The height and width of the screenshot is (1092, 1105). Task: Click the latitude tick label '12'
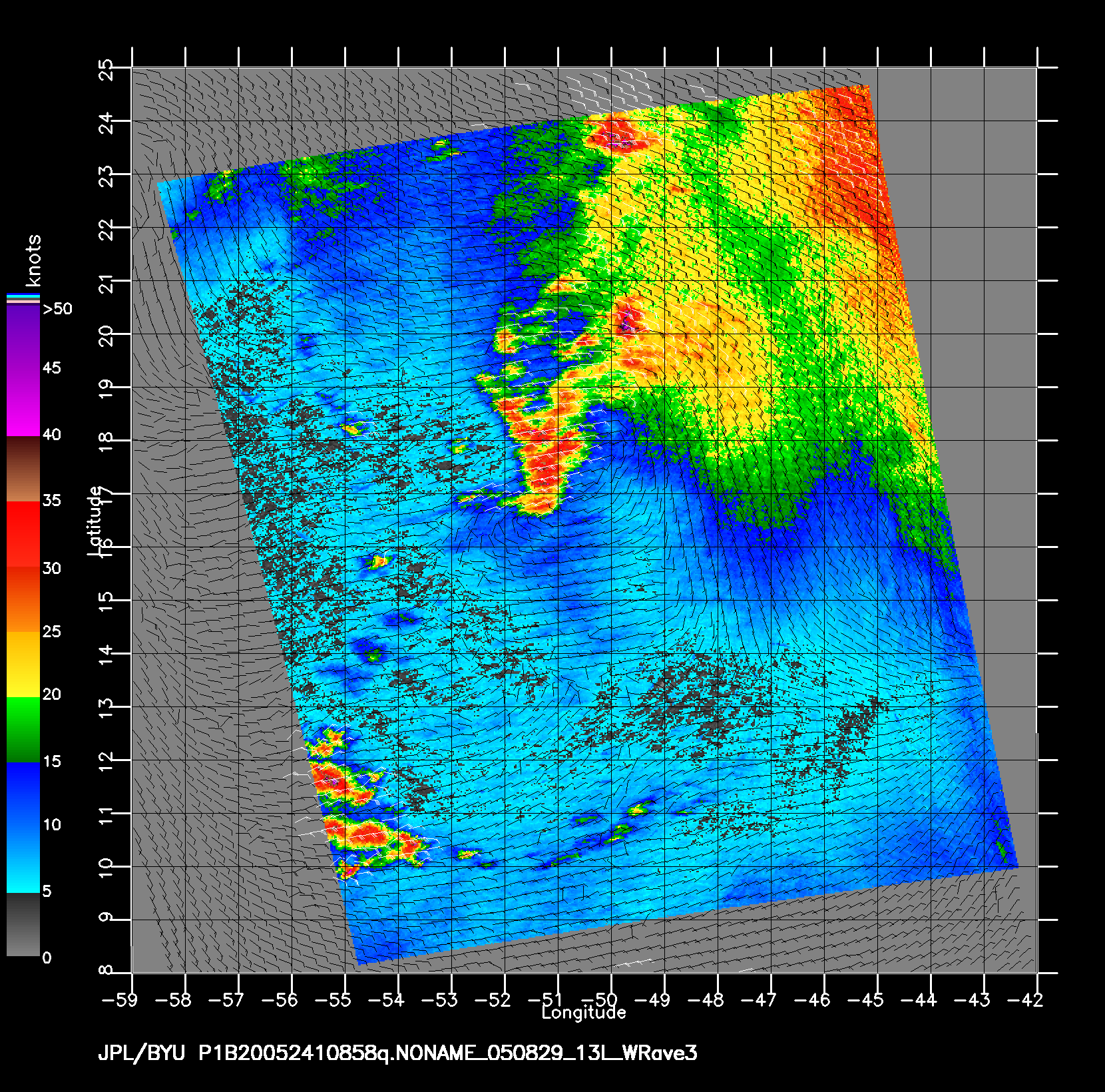(x=107, y=762)
